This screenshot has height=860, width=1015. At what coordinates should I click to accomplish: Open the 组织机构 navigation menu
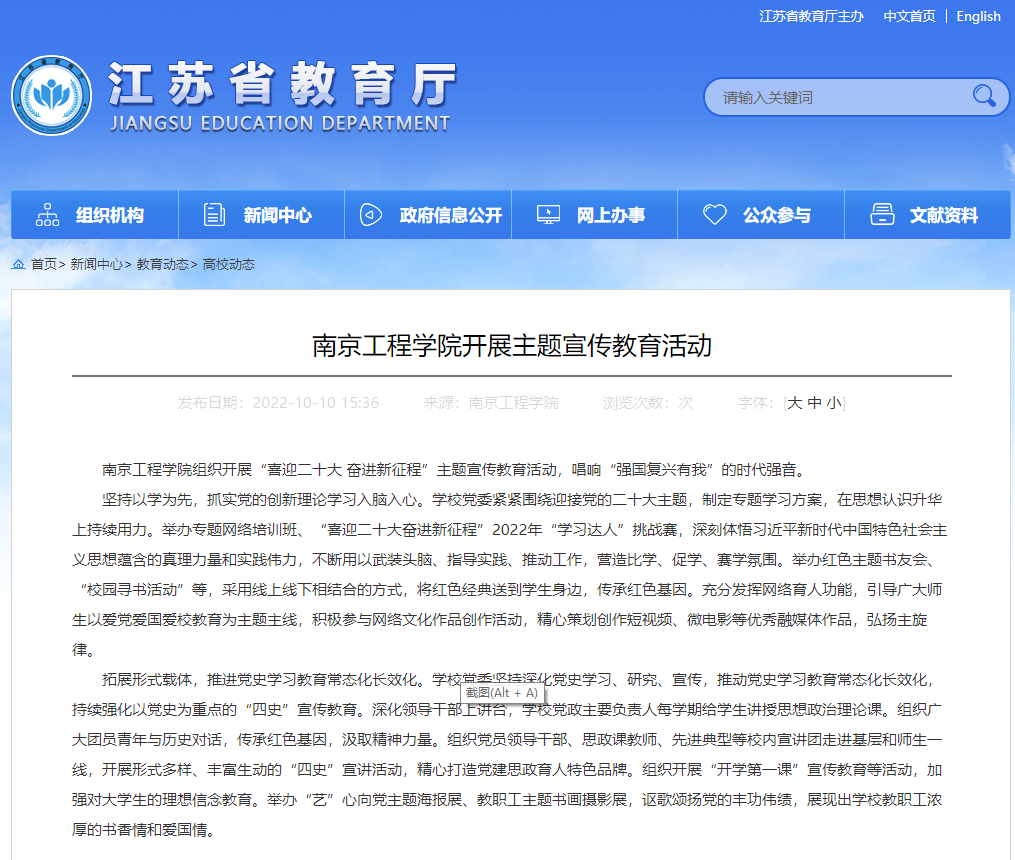click(x=109, y=215)
